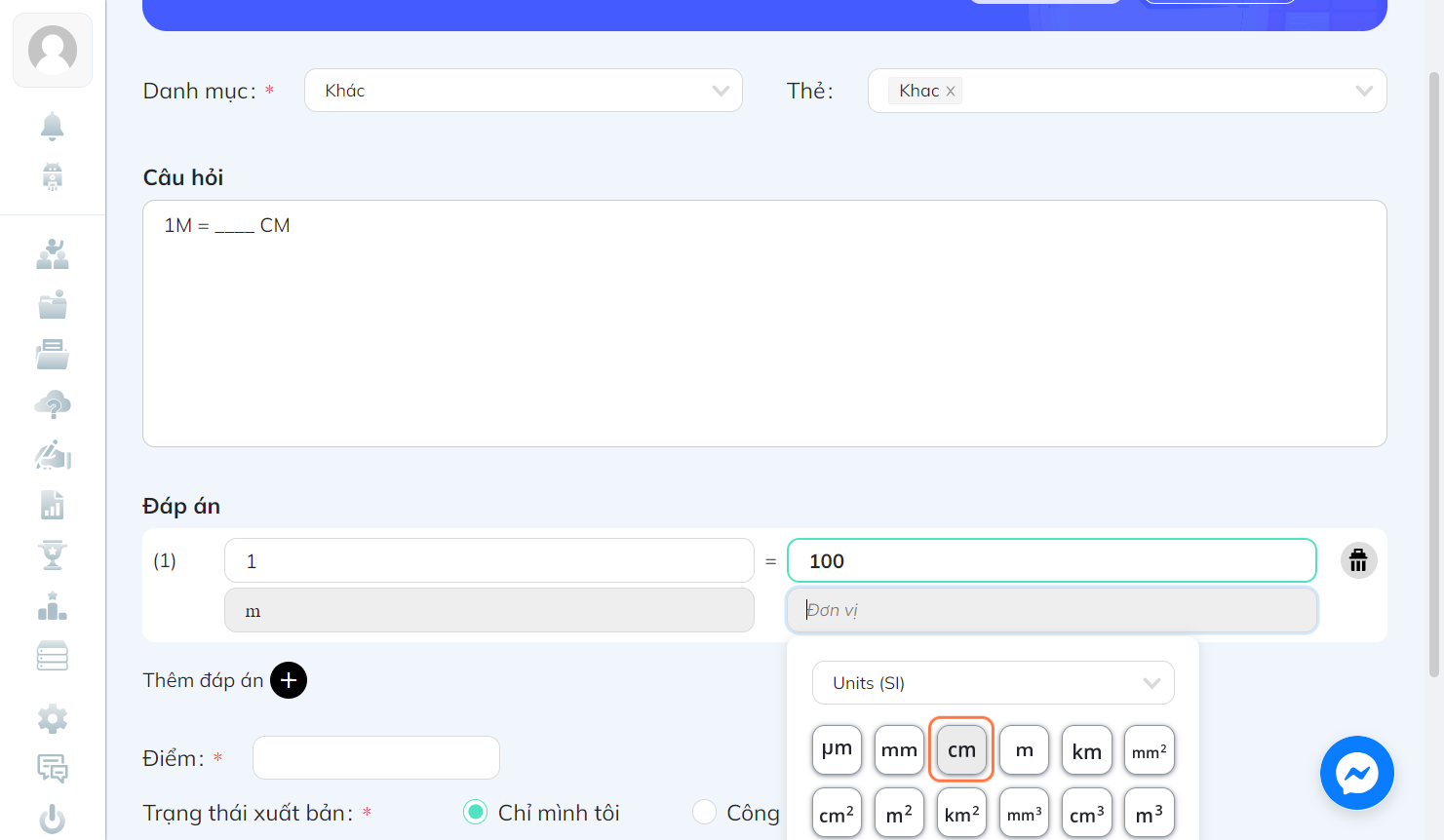Add another answer with plus button
Image resolution: width=1444 pixels, height=840 pixels.
coord(289,680)
